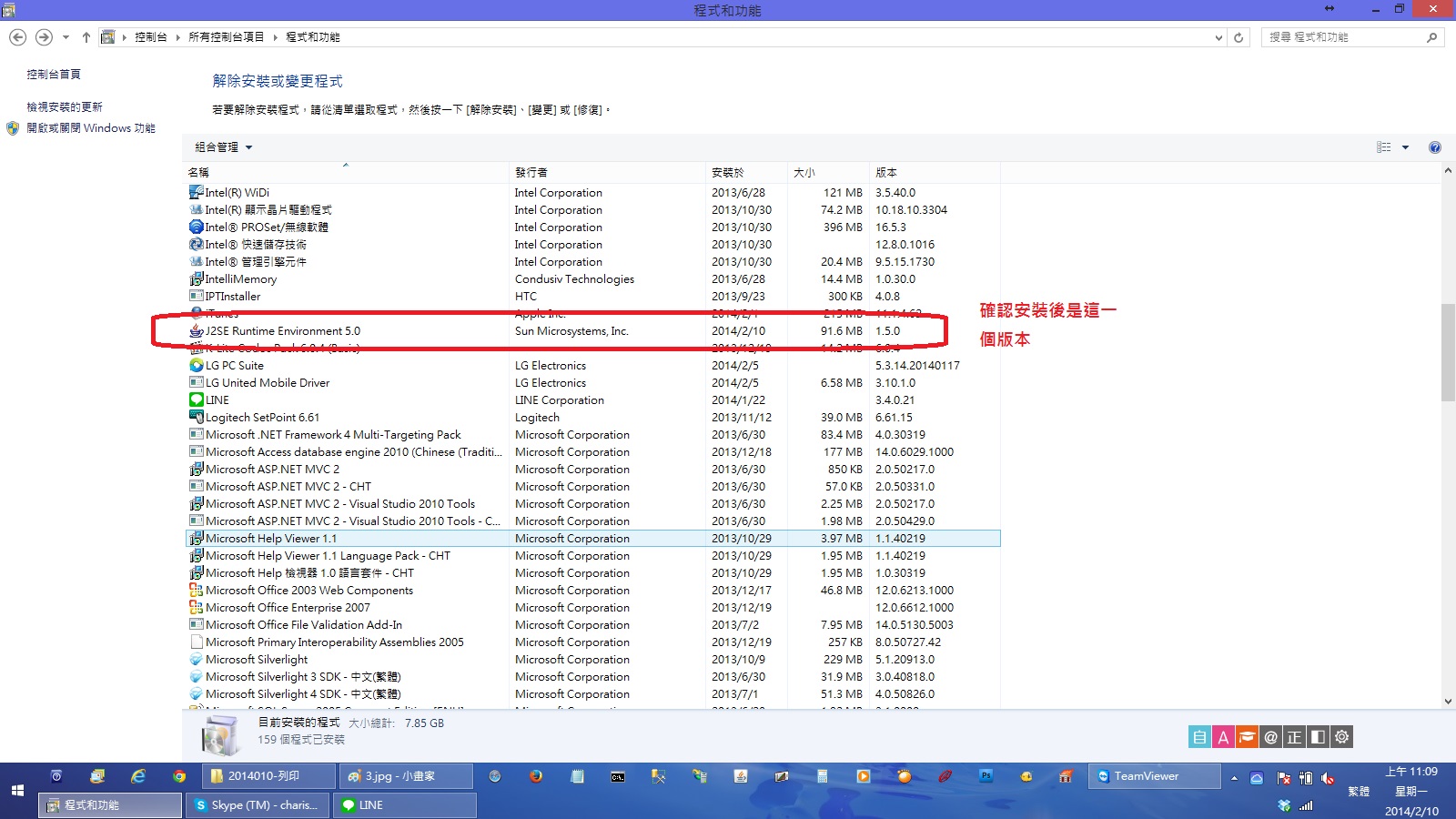This screenshot has height=819, width=1456.
Task: Launch Internet Explorer from taskbar
Action: [x=138, y=776]
